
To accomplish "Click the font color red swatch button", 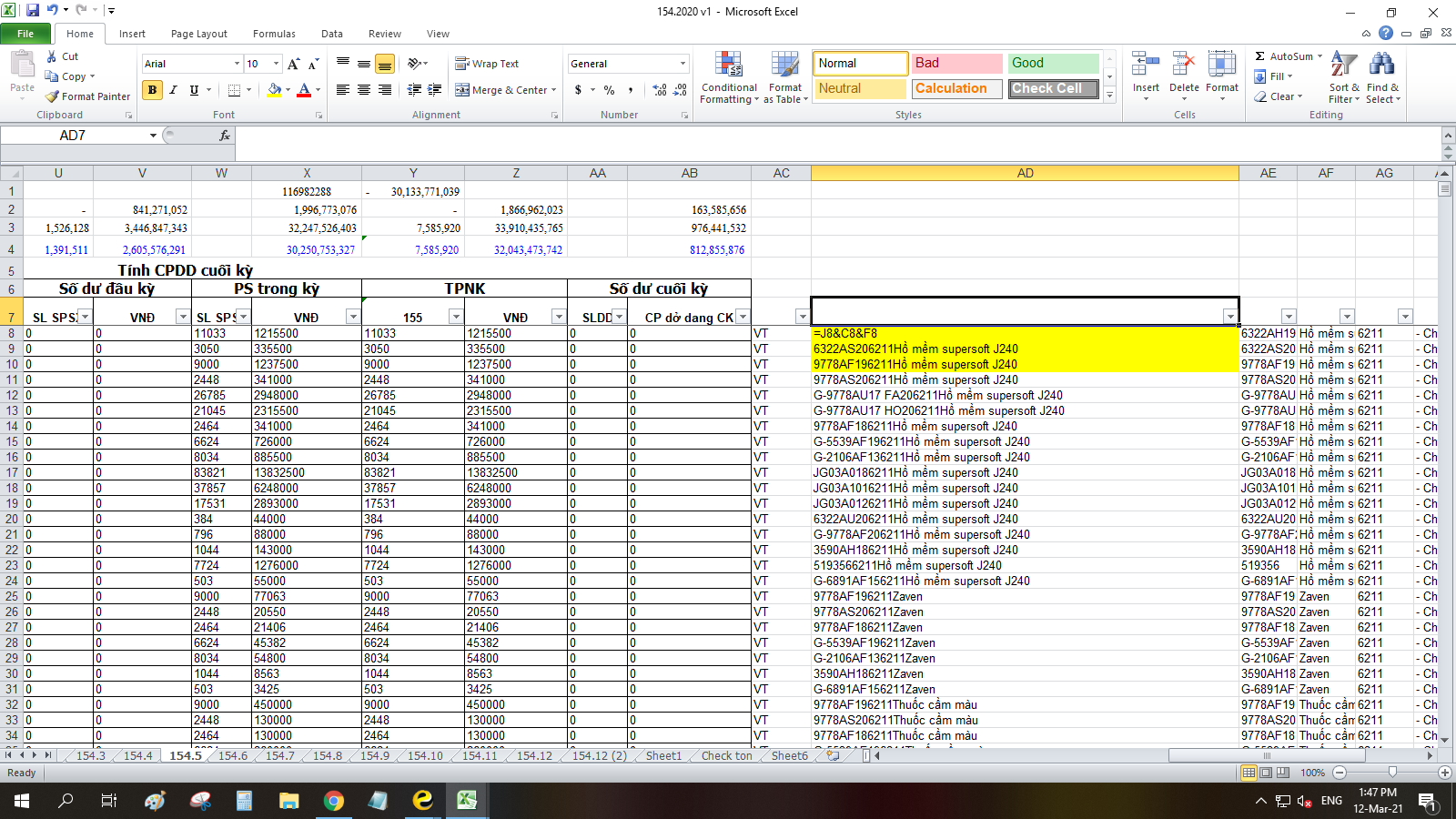I will (304, 90).
